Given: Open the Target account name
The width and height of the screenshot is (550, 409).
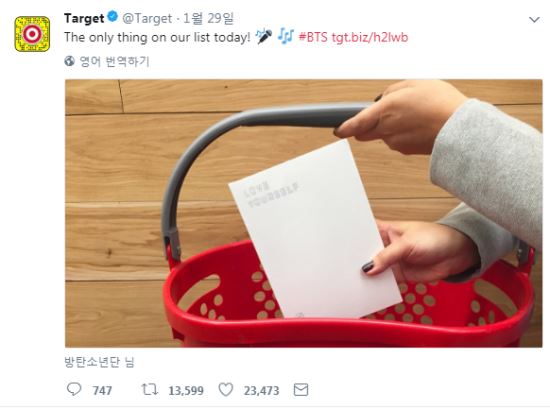Looking at the screenshot, I should click(84, 18).
